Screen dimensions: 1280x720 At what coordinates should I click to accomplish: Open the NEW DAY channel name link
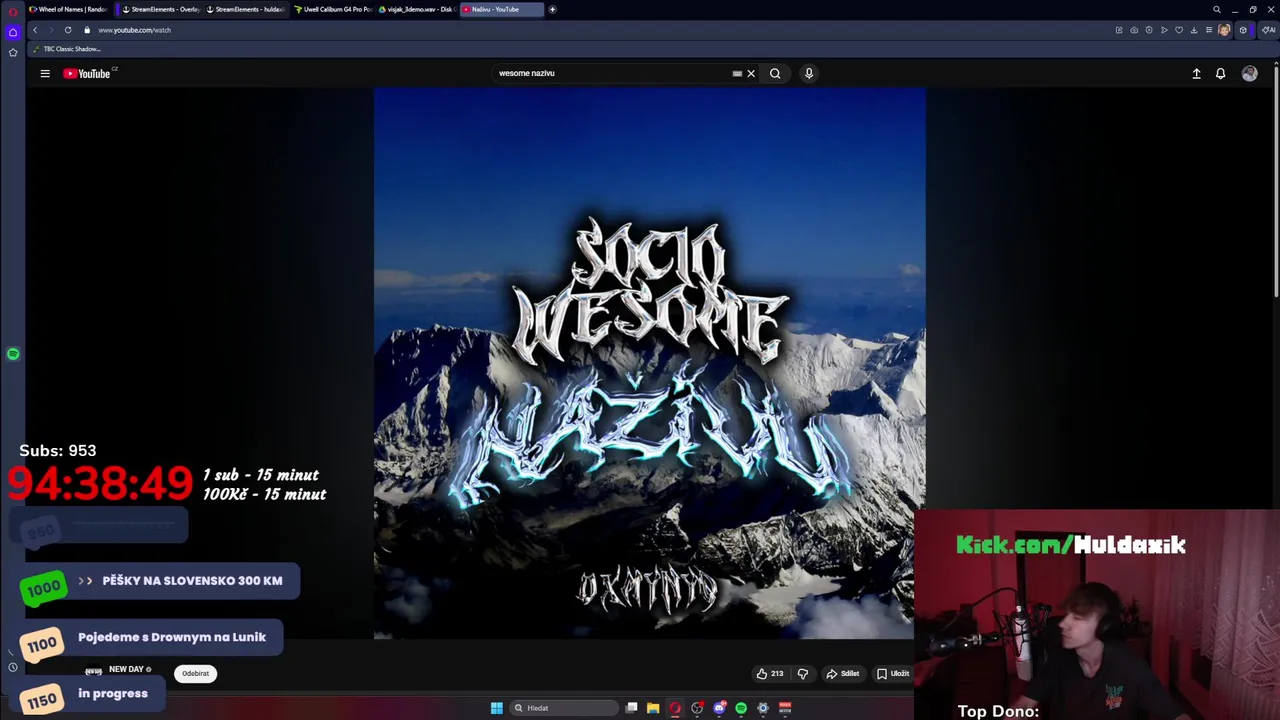[x=126, y=669]
